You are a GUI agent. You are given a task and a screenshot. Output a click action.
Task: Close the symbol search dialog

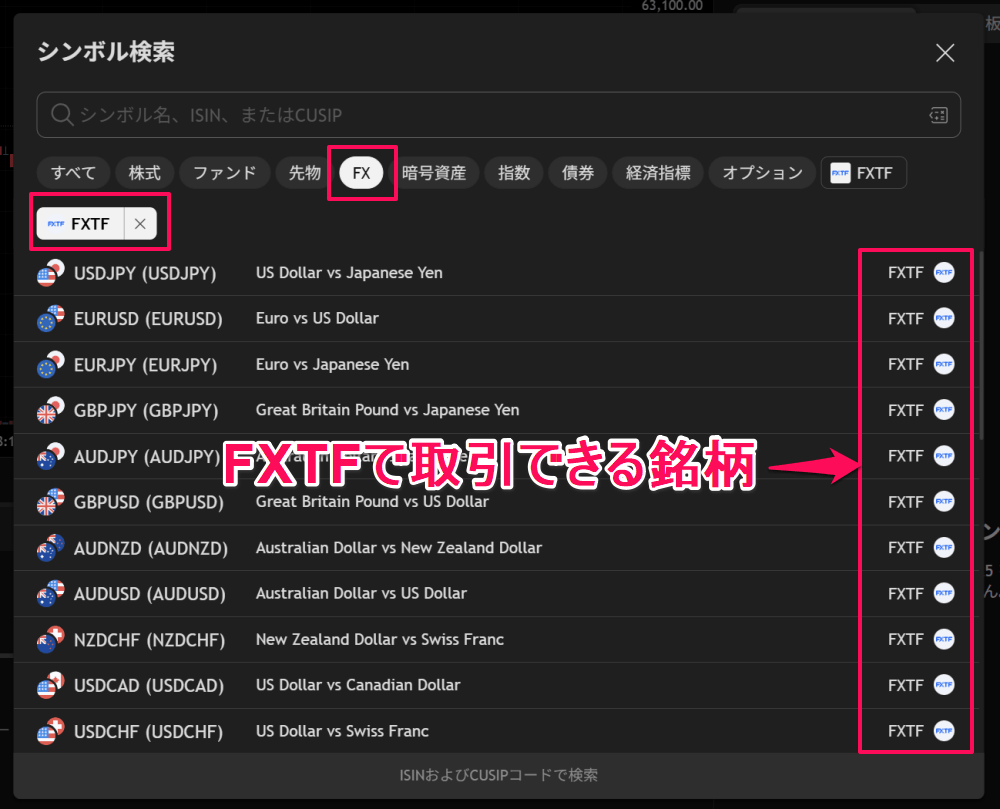(945, 52)
